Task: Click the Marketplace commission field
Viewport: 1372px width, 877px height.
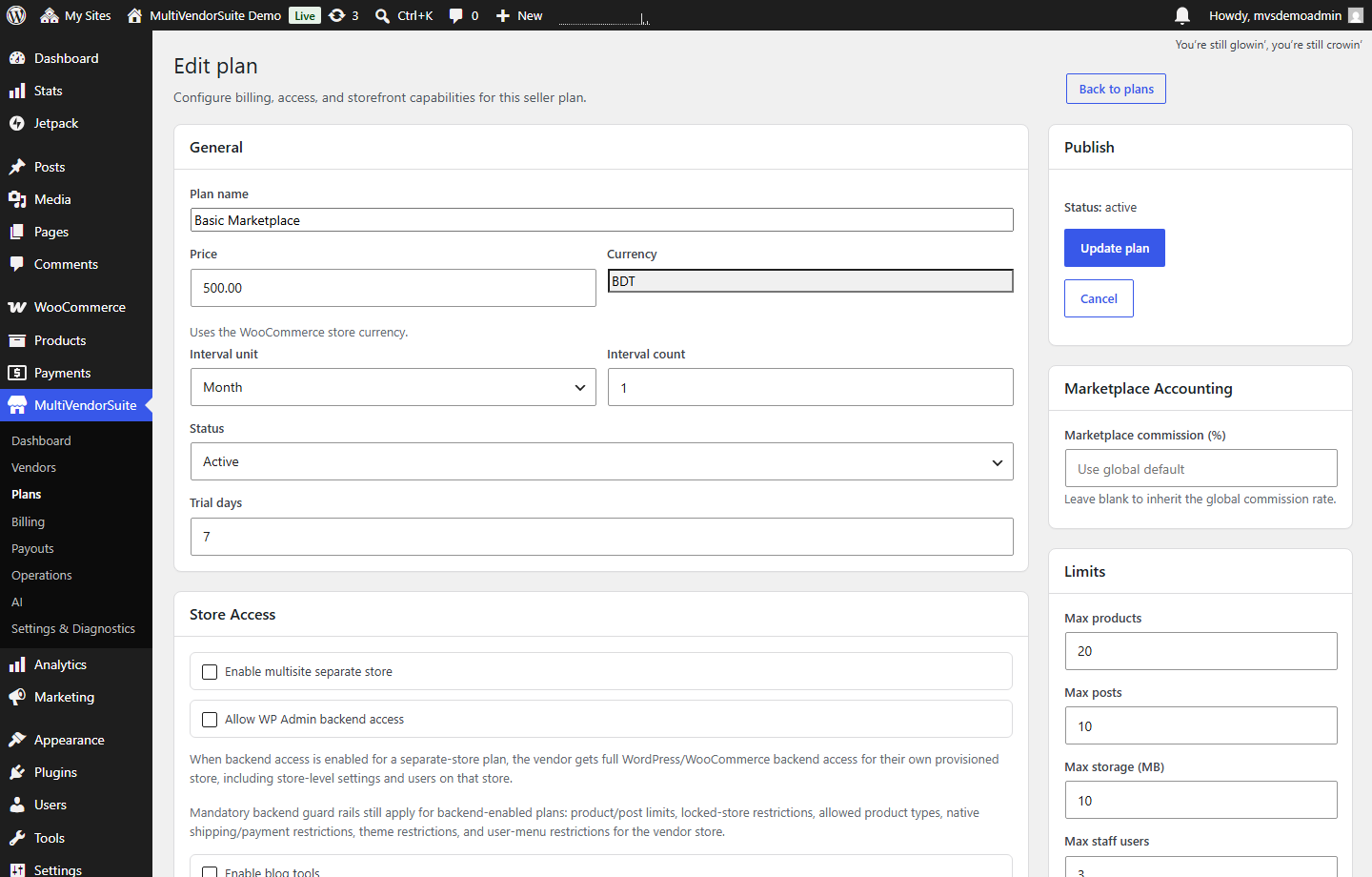Action: (1200, 468)
